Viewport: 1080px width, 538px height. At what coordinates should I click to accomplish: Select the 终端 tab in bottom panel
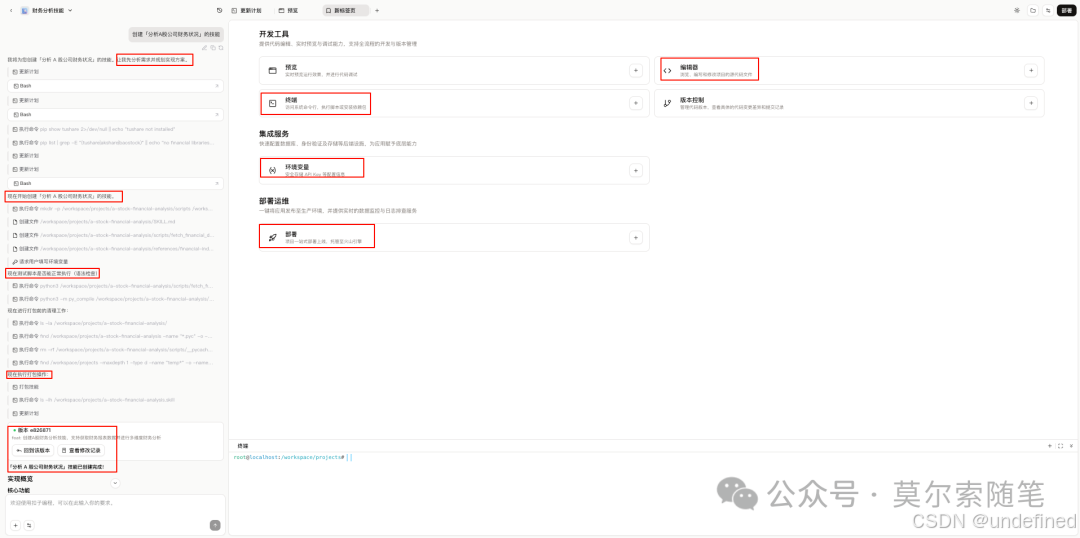point(242,446)
